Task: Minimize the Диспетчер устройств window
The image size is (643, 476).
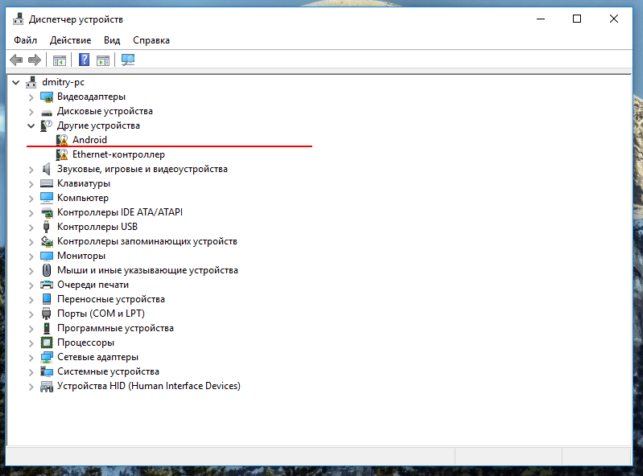Action: pyautogui.click(x=541, y=19)
